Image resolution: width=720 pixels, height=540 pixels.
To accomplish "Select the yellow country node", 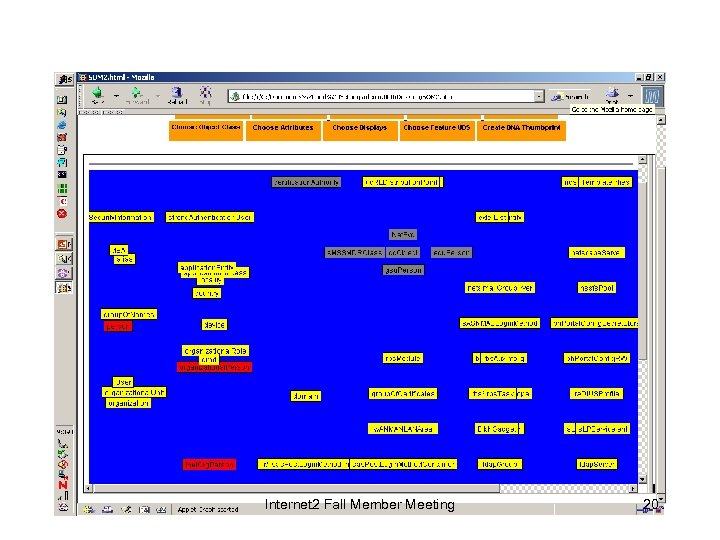I will (x=207, y=293).
